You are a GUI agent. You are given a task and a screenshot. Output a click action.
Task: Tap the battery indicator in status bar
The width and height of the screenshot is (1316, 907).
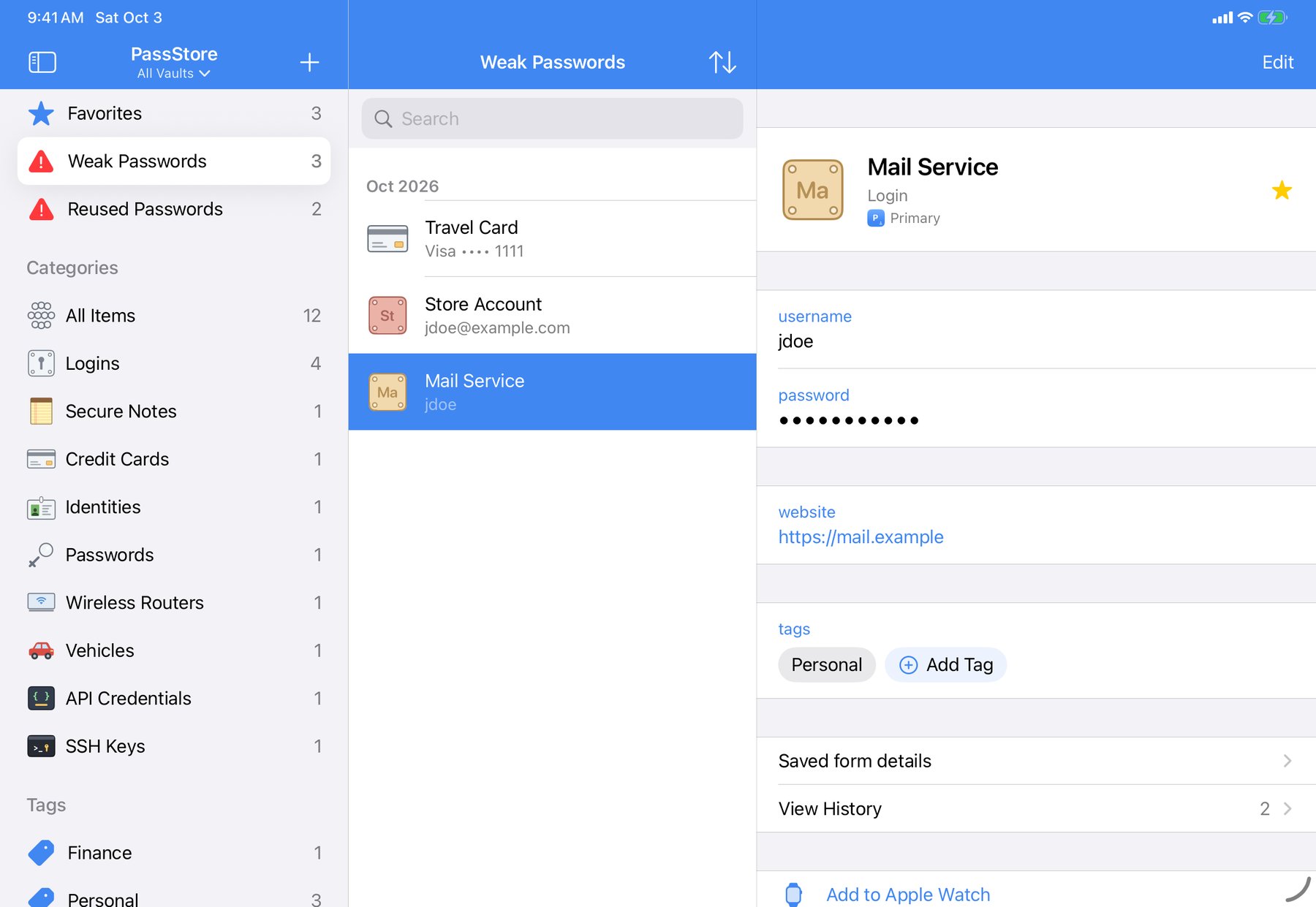tap(1273, 18)
